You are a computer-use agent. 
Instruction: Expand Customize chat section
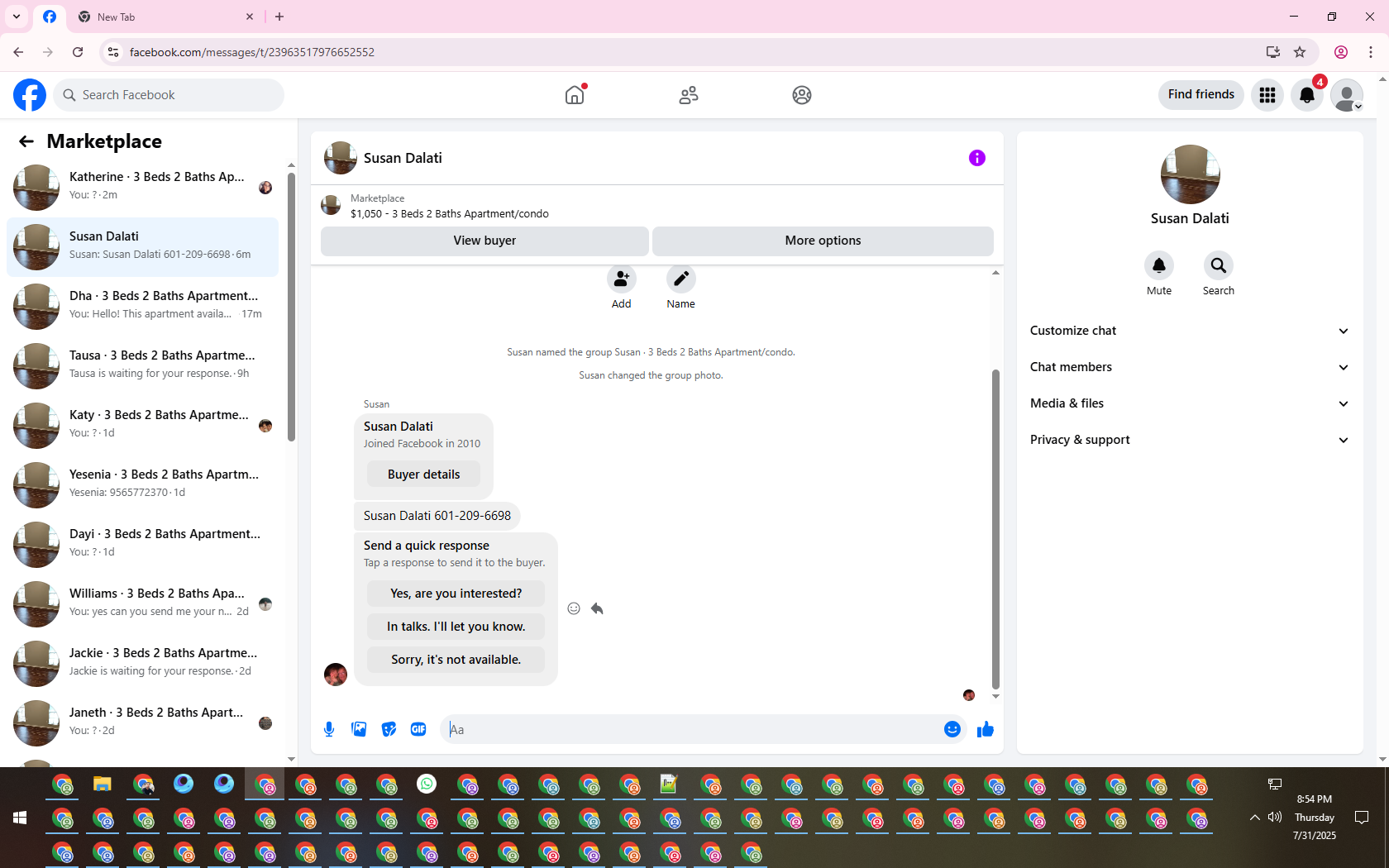pos(1190,331)
